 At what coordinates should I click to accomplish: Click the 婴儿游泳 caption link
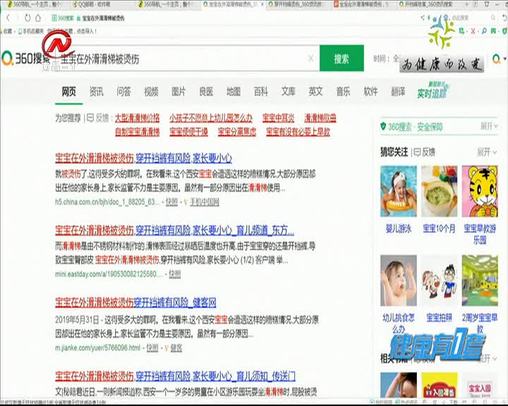398,229
